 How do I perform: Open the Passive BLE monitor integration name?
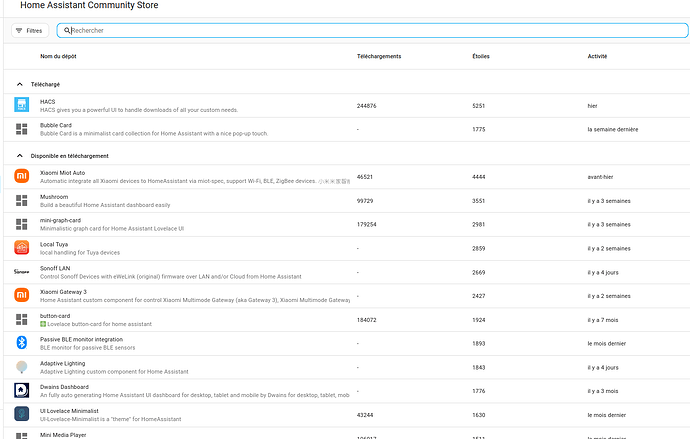click(81, 340)
